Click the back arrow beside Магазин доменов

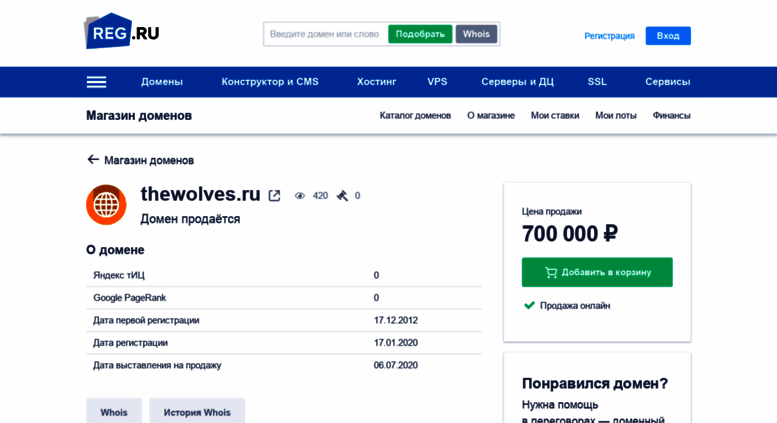[93, 159]
